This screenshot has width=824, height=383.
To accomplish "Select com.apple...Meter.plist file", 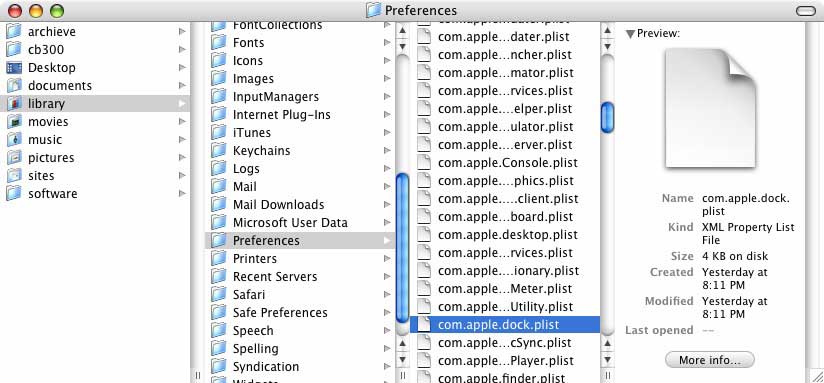I will [505, 288].
